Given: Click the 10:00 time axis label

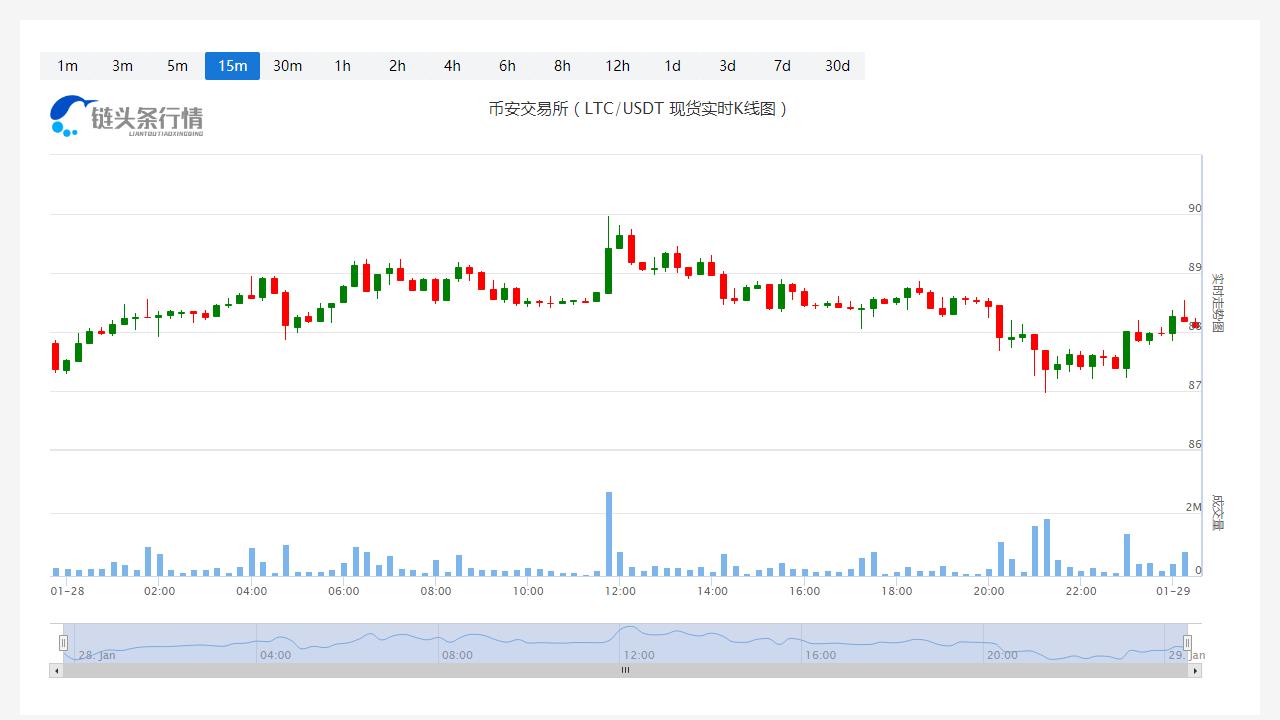Looking at the screenshot, I should (x=528, y=591).
